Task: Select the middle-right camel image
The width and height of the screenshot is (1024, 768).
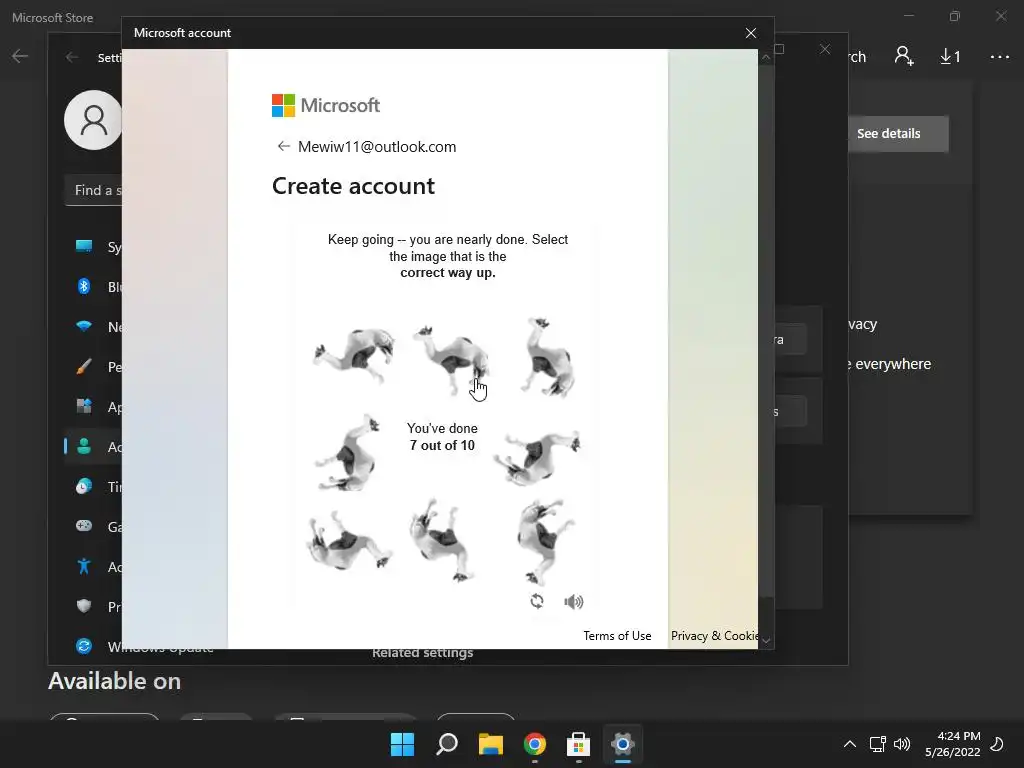Action: 537,456
